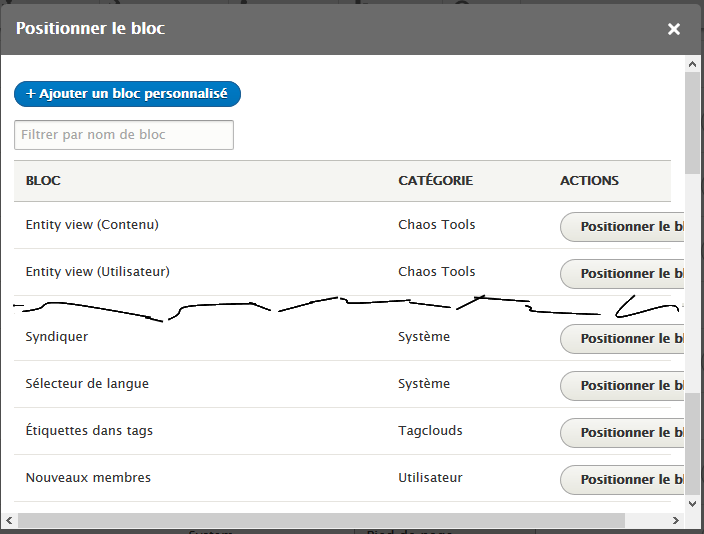This screenshot has height=534, width=704.
Task: Place the Entity view (Contenu) block
Action: click(622, 227)
